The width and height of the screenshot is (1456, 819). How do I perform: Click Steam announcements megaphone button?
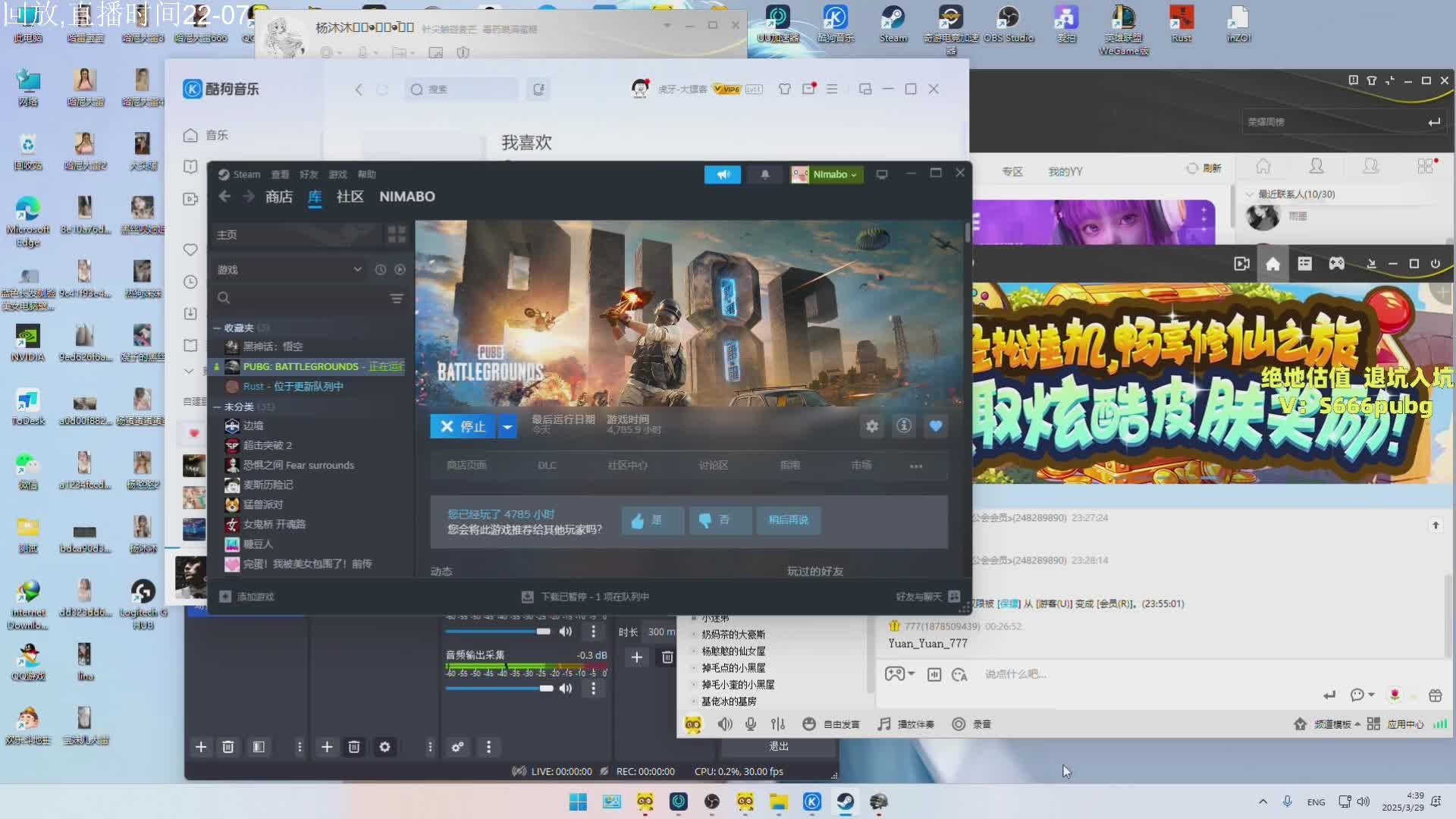(722, 174)
